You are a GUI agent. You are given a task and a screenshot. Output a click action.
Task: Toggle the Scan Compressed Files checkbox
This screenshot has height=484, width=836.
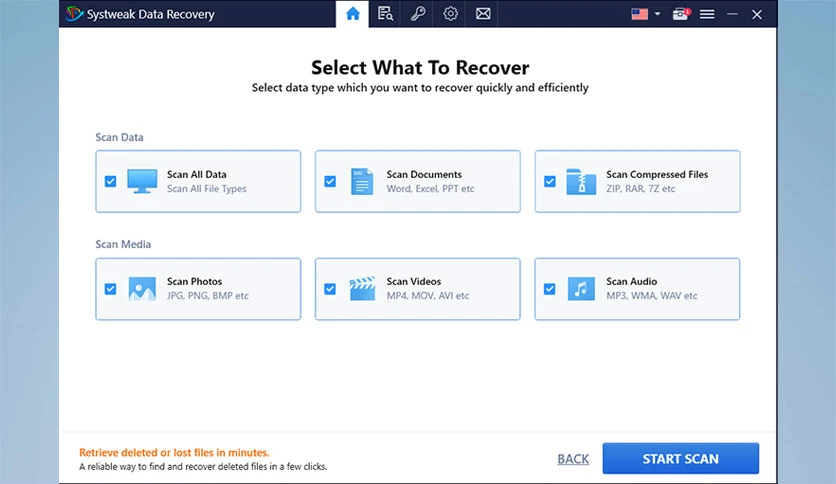point(550,181)
